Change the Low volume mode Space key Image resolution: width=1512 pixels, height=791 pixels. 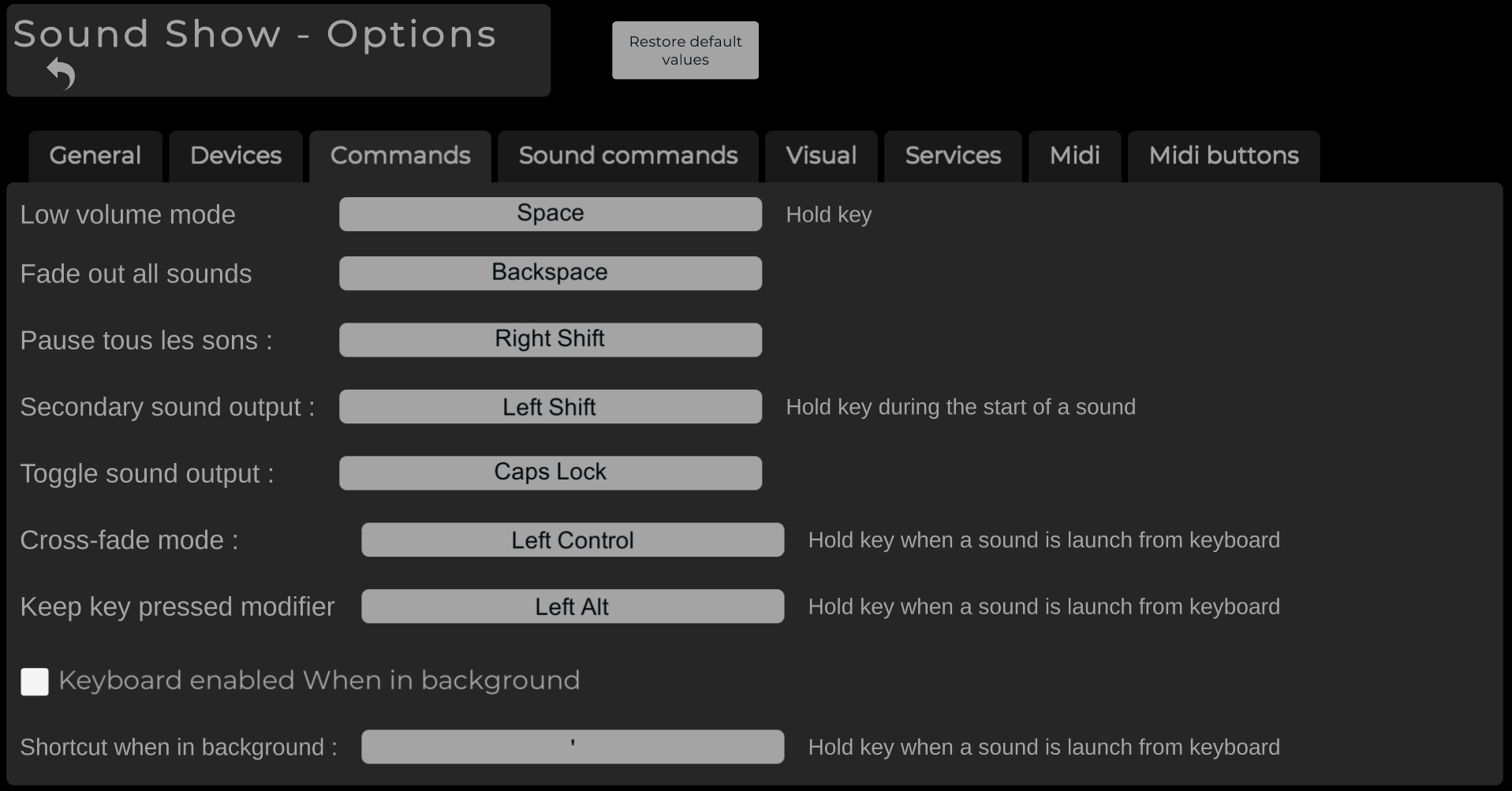pos(551,214)
